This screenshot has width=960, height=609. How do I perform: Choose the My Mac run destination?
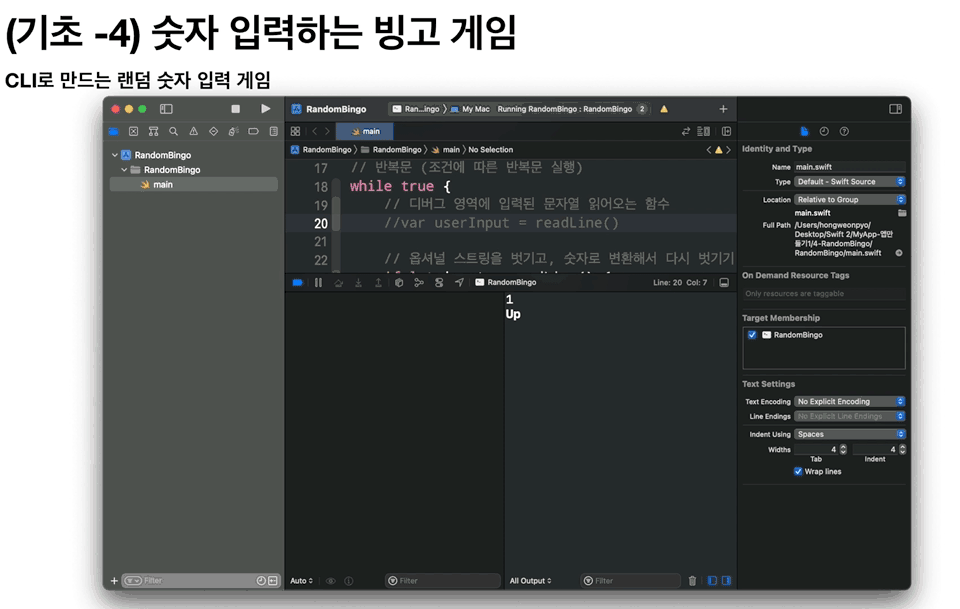470,109
